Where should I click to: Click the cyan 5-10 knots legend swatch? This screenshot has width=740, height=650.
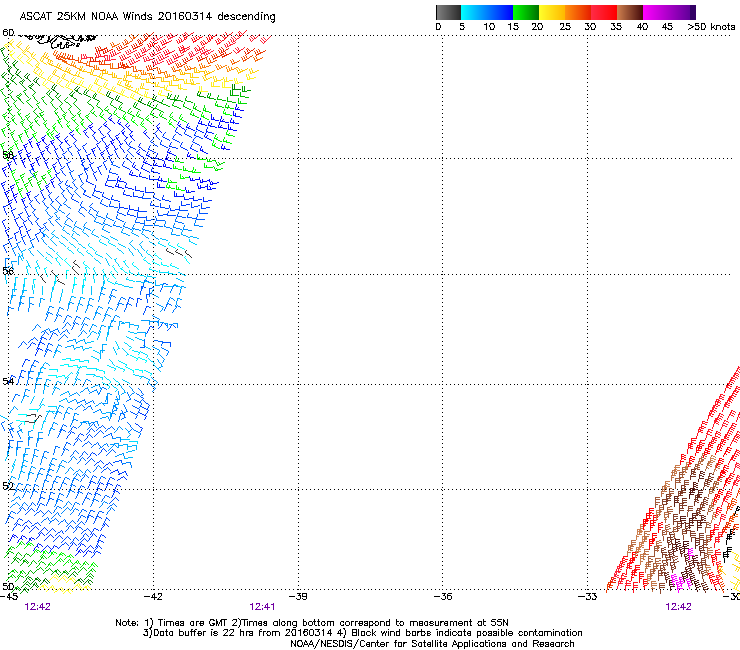[x=474, y=12]
